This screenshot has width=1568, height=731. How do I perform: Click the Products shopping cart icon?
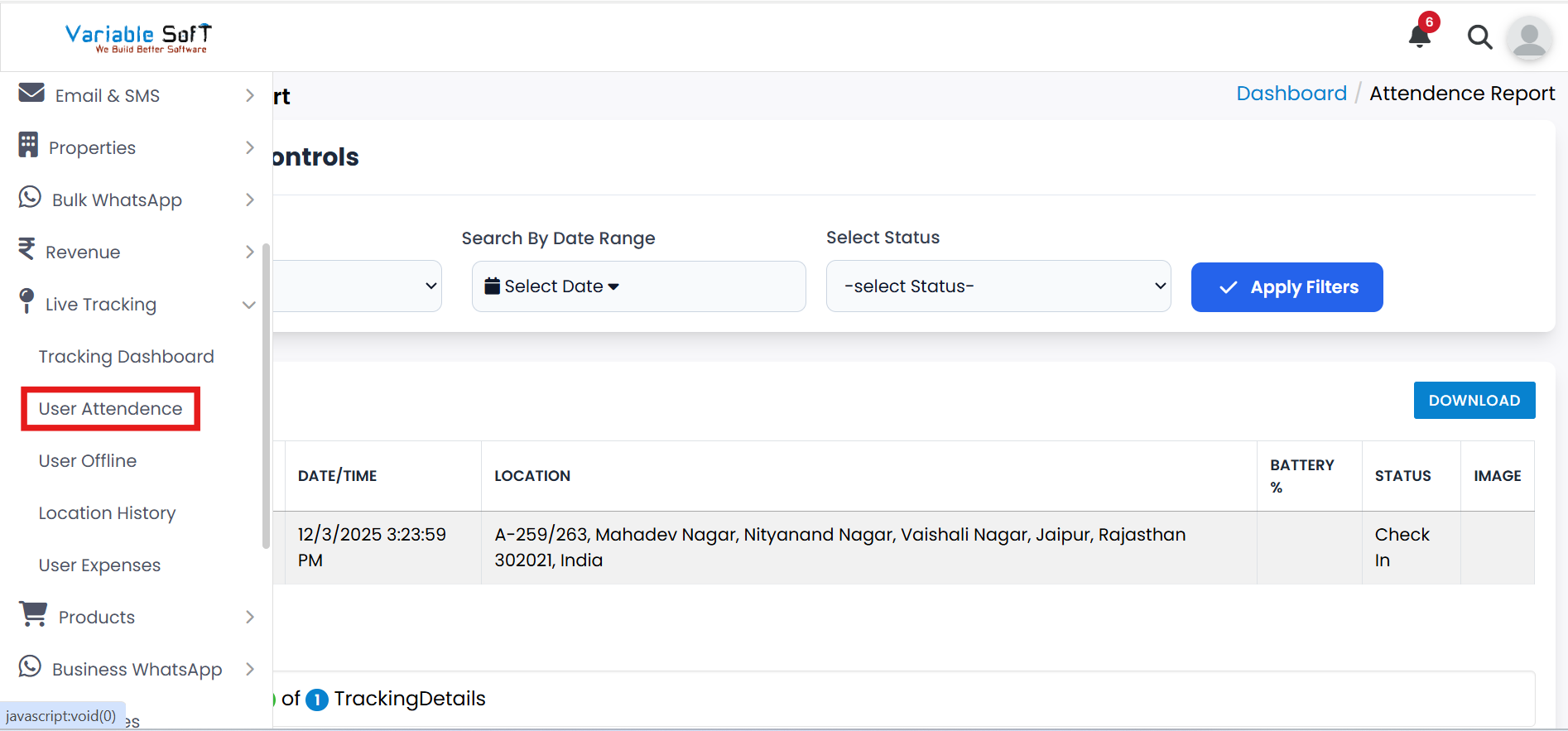[33, 614]
